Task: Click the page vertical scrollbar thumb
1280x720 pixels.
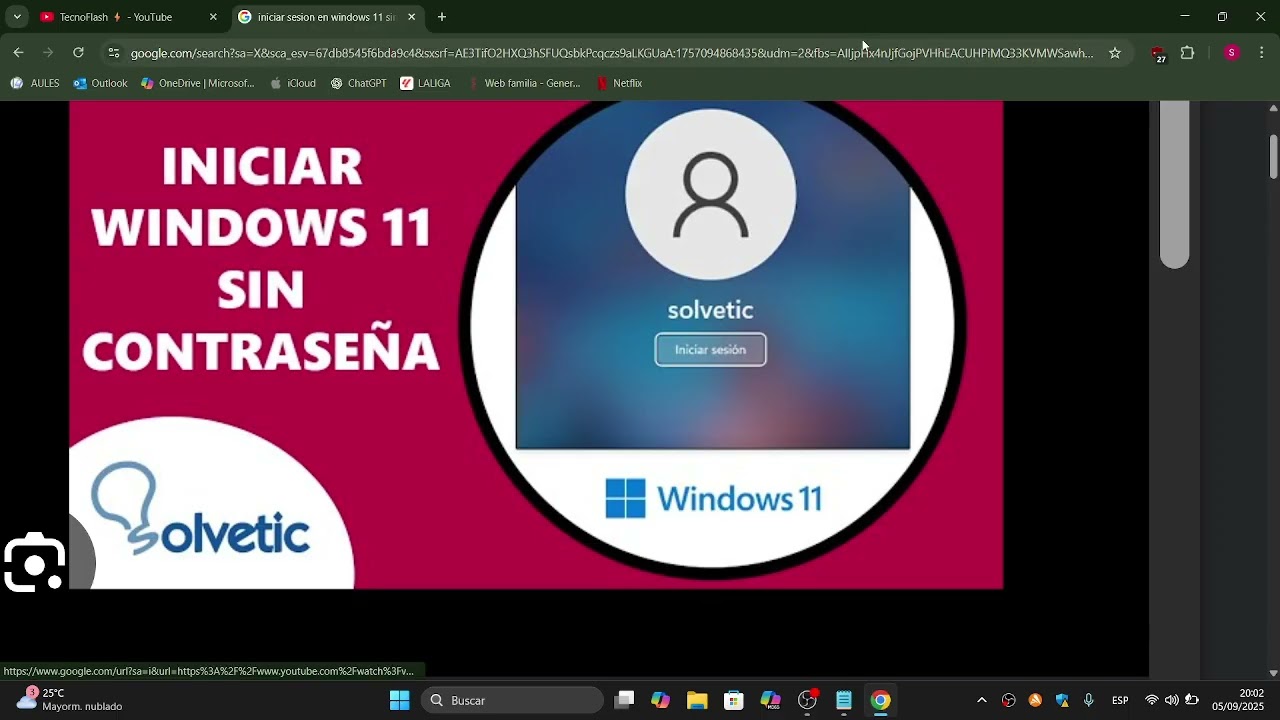Action: (1273, 155)
